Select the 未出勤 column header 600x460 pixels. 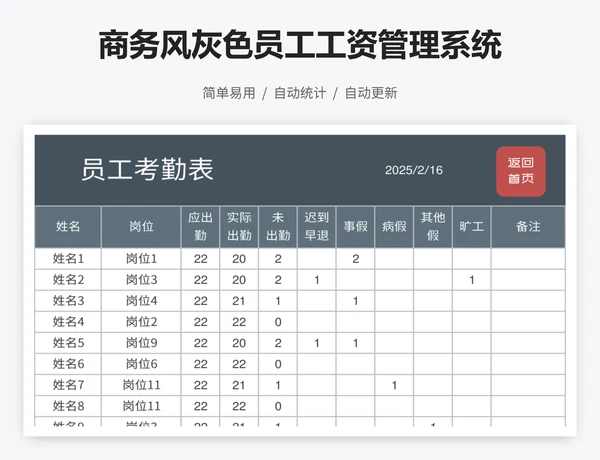point(278,227)
